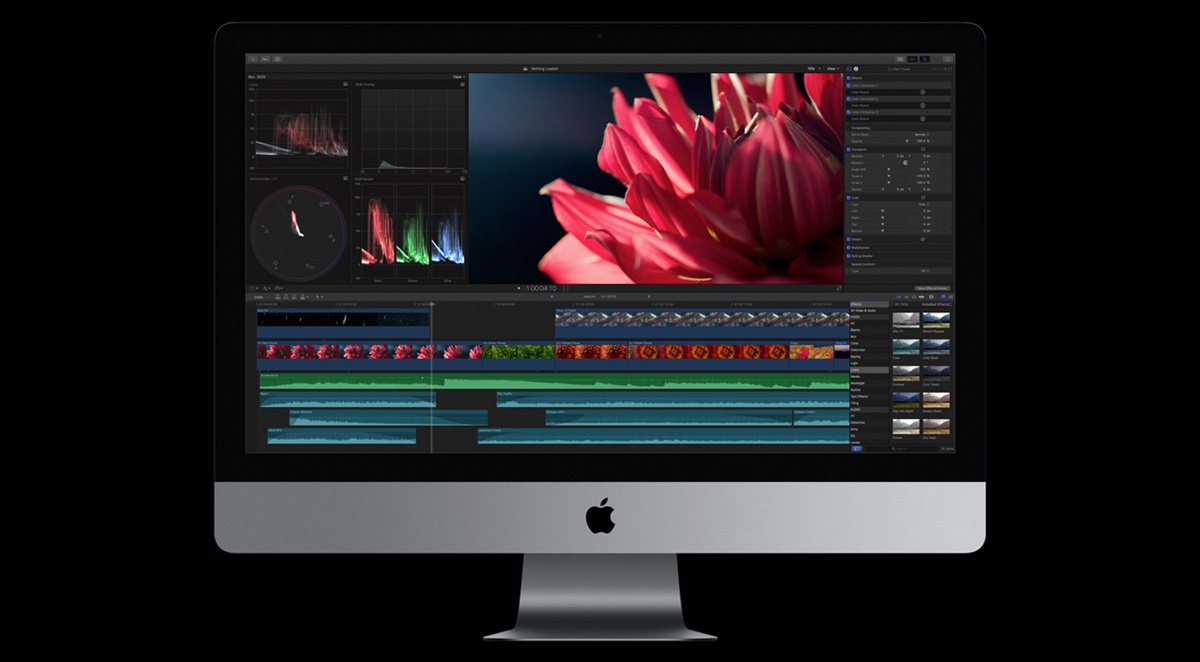Click the Index button above the timeline
The height and width of the screenshot is (662, 1200).
[x=258, y=297]
